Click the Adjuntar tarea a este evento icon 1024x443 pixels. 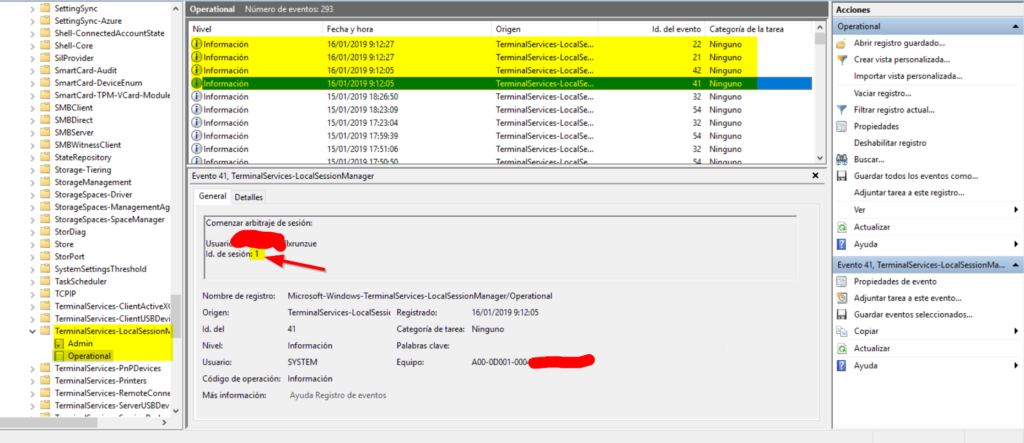(842, 298)
